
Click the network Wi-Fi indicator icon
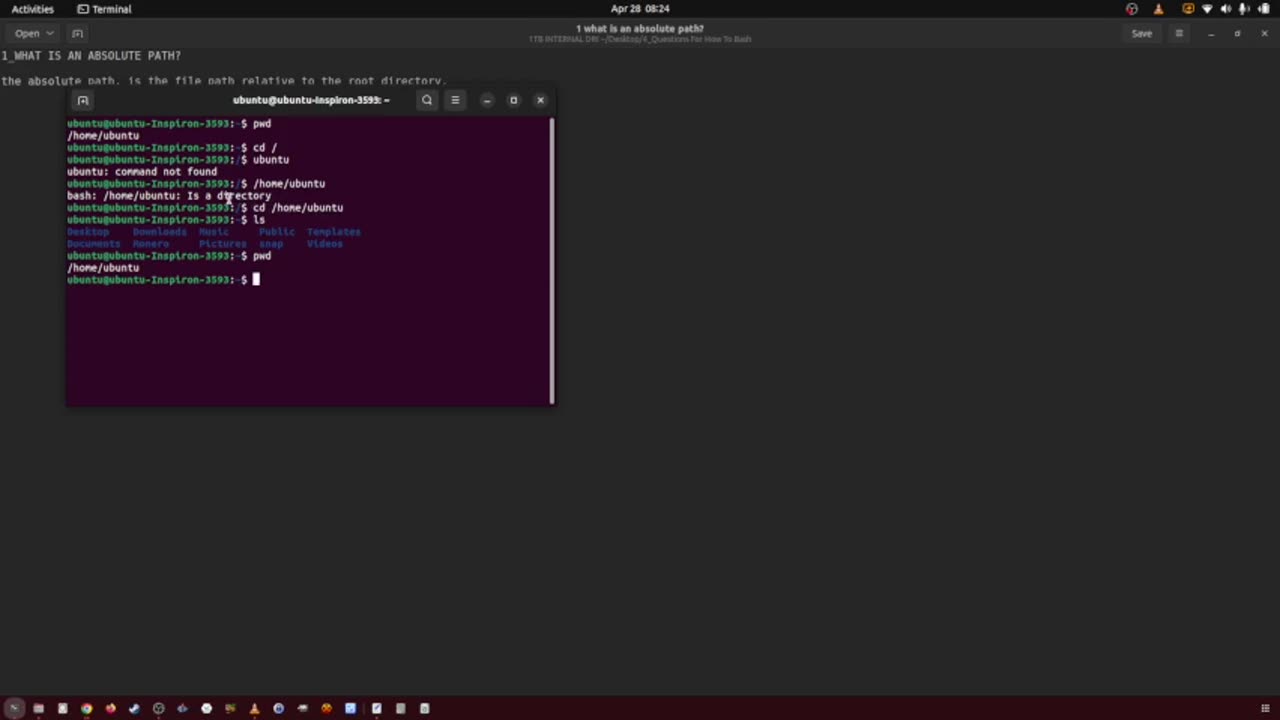(1208, 8)
